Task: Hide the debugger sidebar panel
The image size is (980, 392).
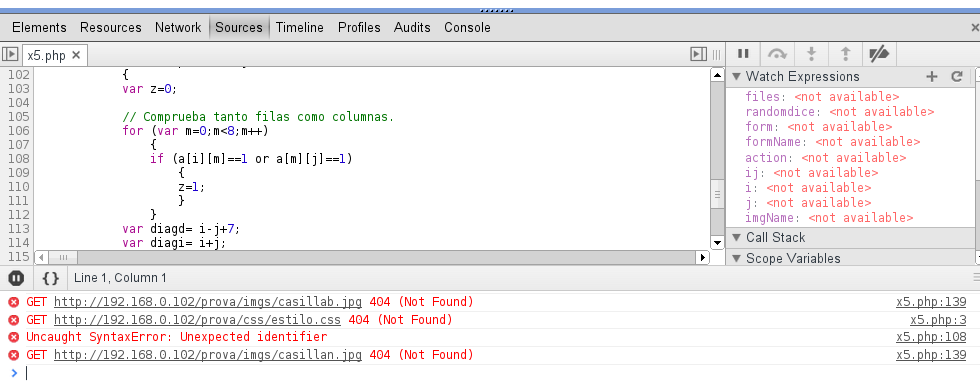Action: coord(698,55)
